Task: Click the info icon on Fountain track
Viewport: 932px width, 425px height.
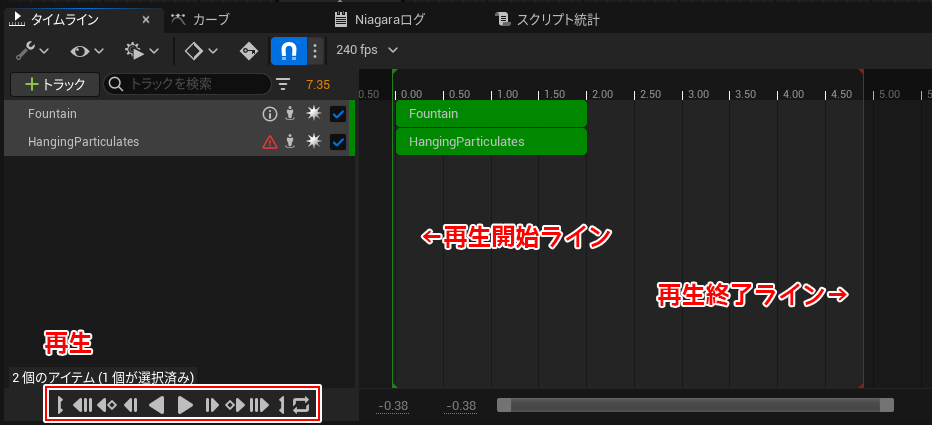Action: coord(269,114)
